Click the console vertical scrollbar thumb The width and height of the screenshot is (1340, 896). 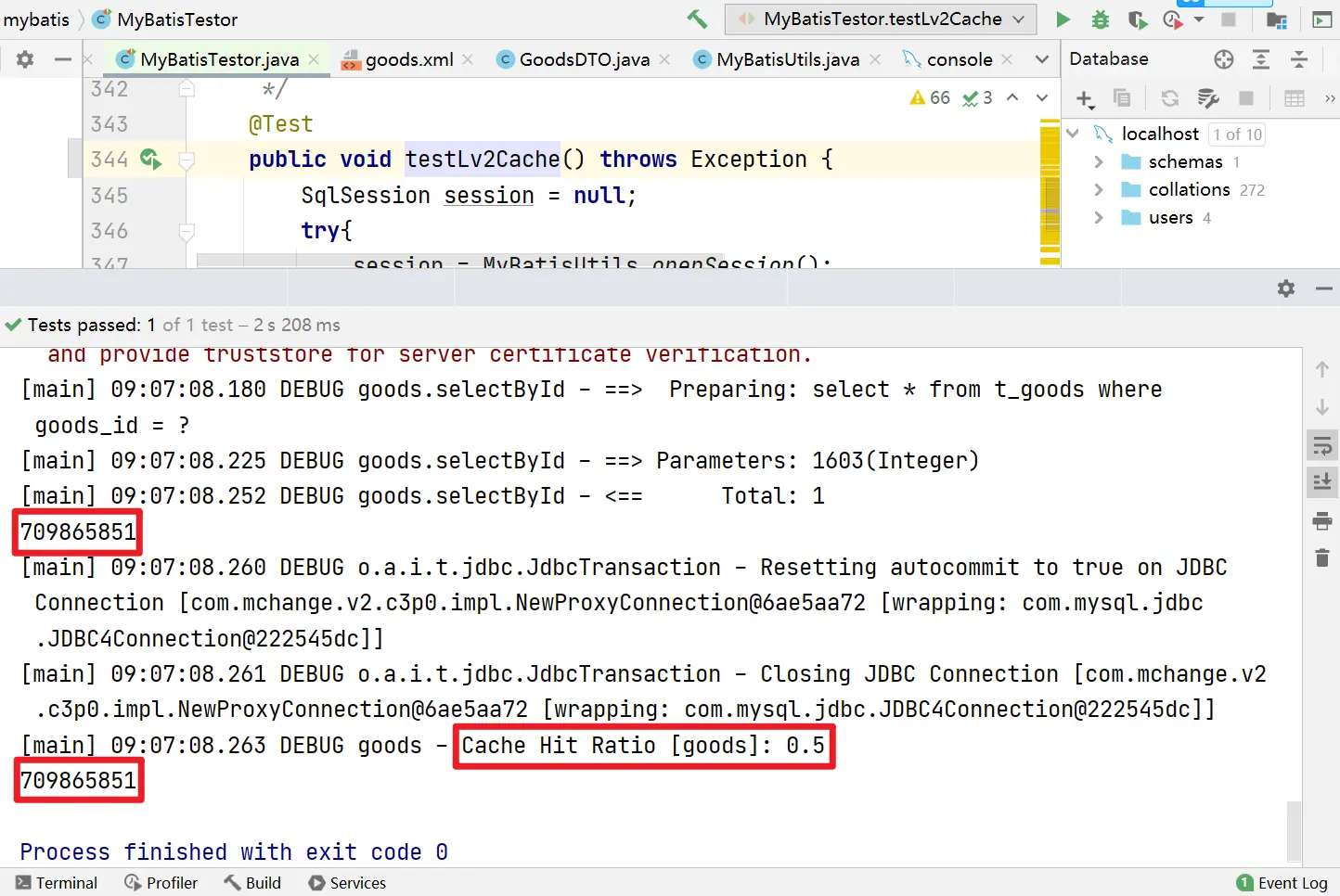point(1294,831)
